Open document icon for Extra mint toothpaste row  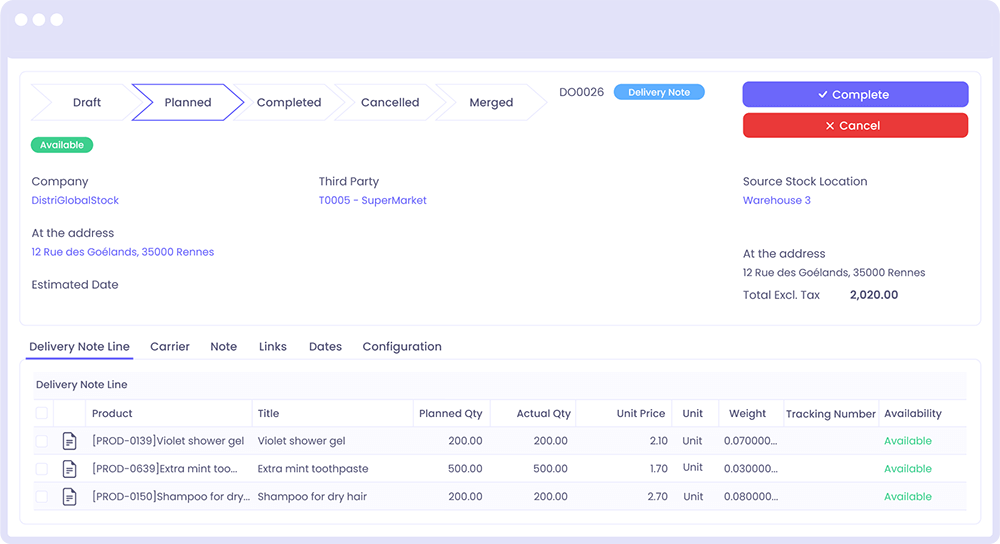[70, 469]
